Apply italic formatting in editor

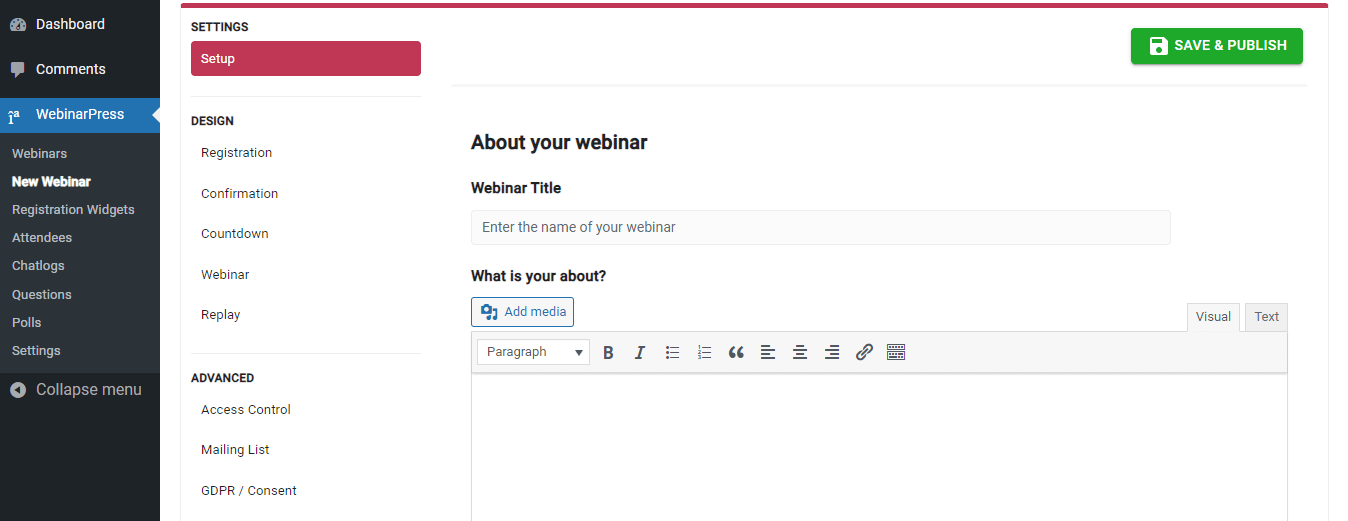[x=640, y=352]
